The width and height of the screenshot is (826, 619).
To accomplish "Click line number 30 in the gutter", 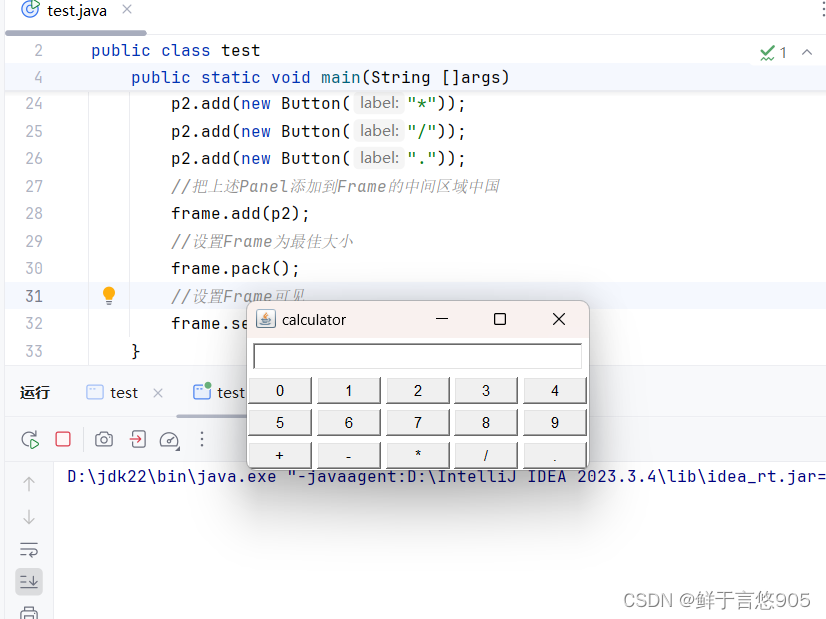I will [34, 269].
